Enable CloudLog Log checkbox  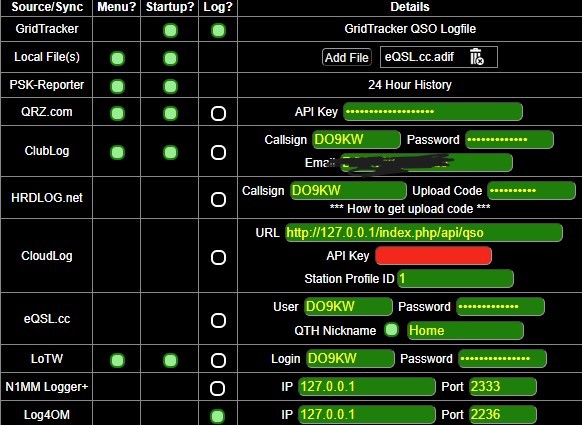tap(218, 257)
